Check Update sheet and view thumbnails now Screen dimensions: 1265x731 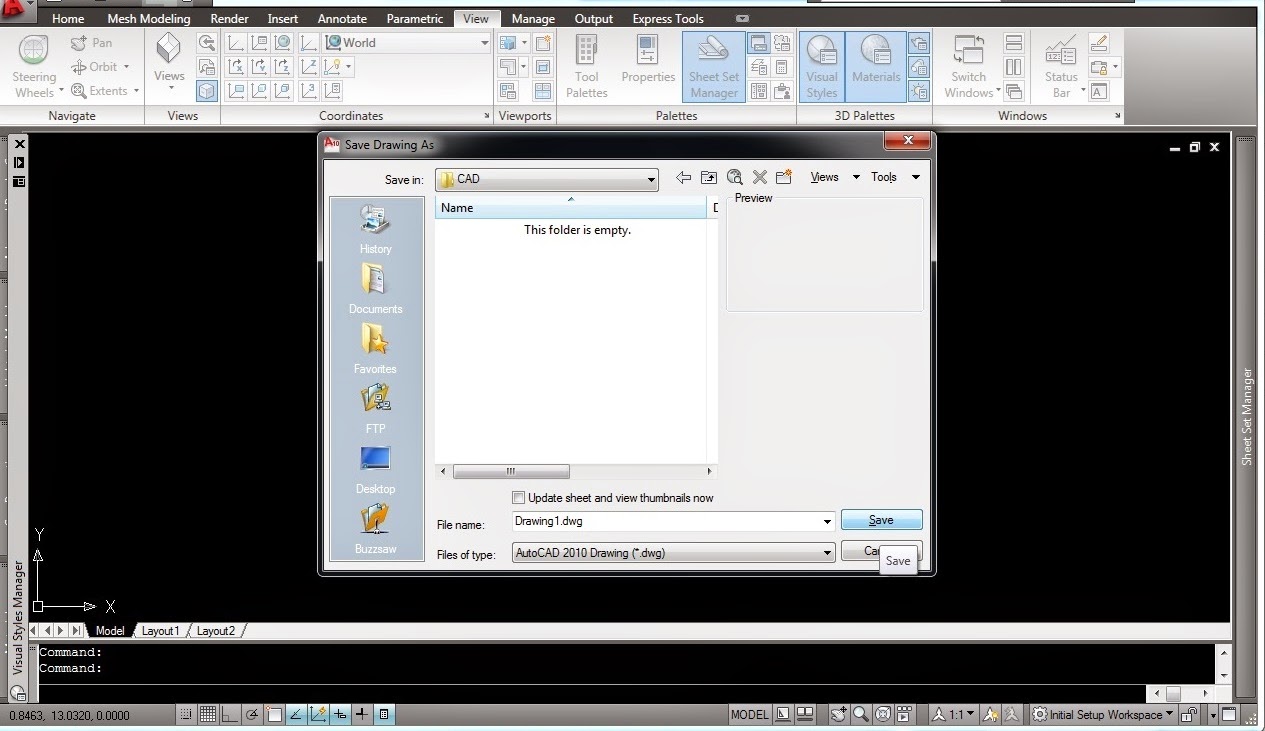pos(518,497)
